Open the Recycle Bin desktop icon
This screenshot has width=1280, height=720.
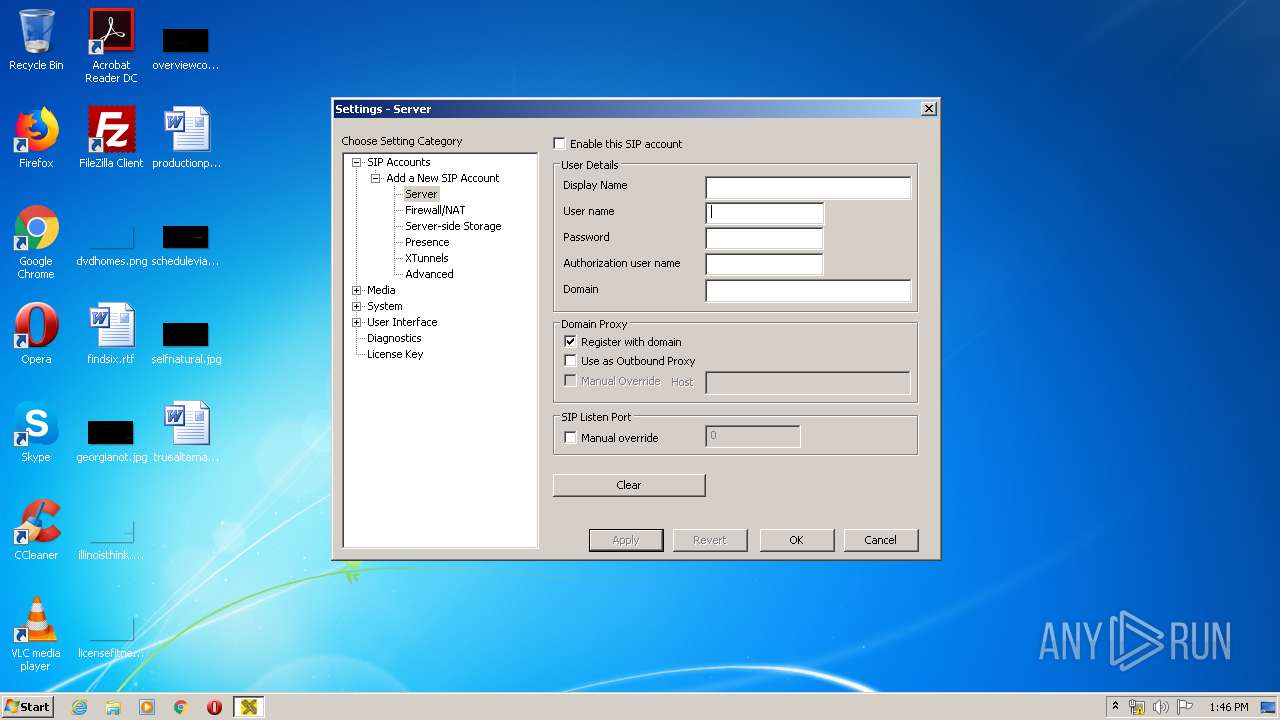coord(36,40)
